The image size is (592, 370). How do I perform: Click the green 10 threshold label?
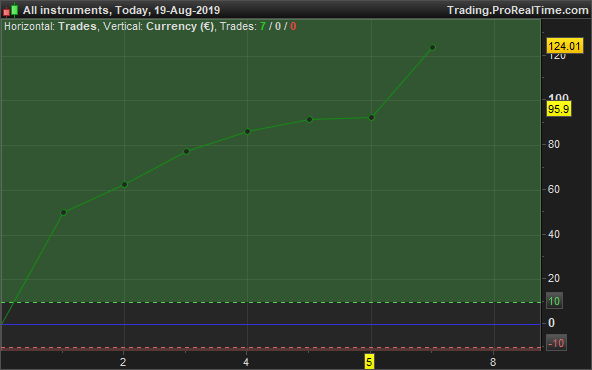[x=554, y=301]
